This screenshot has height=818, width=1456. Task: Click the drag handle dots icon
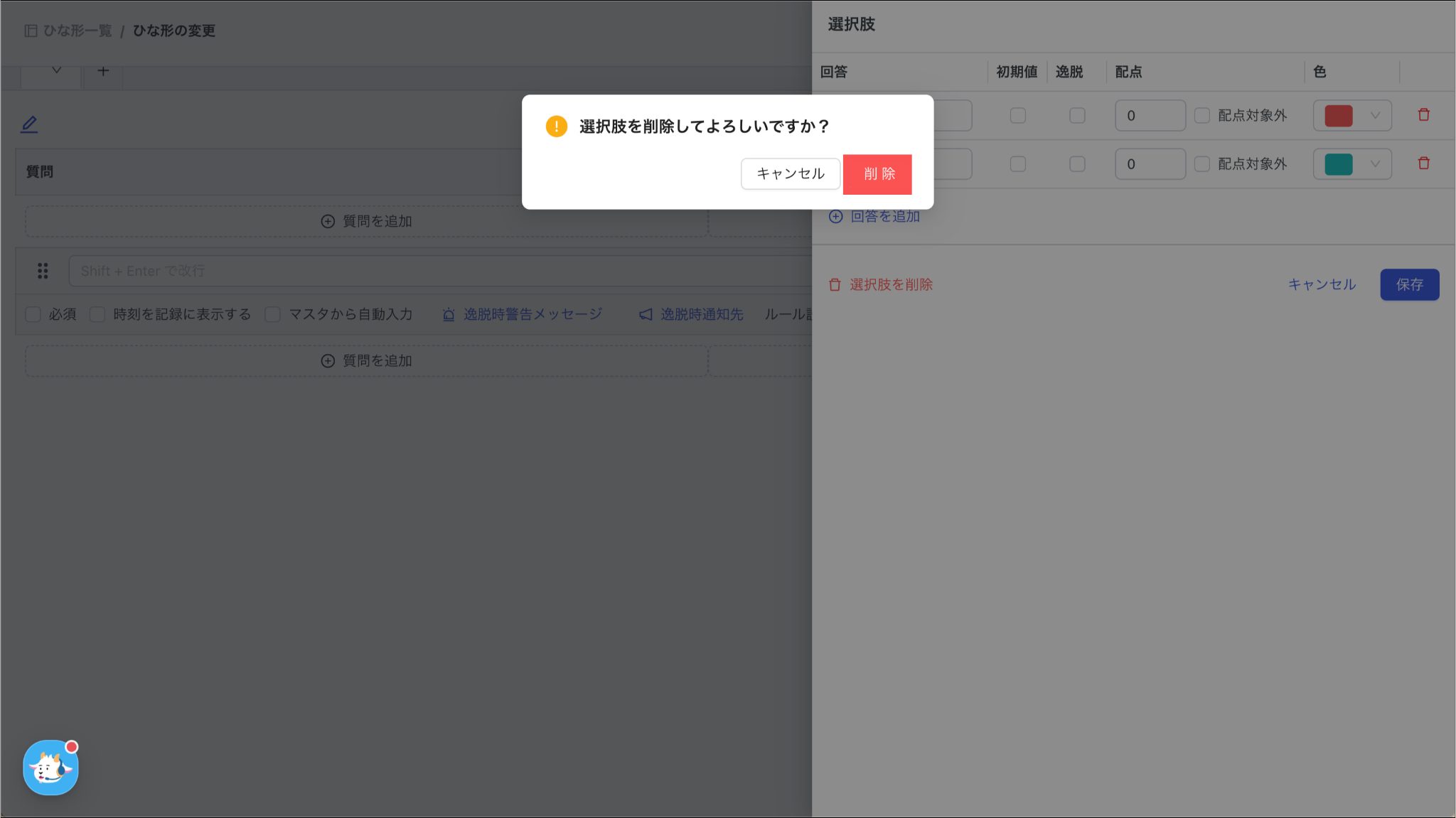point(43,271)
